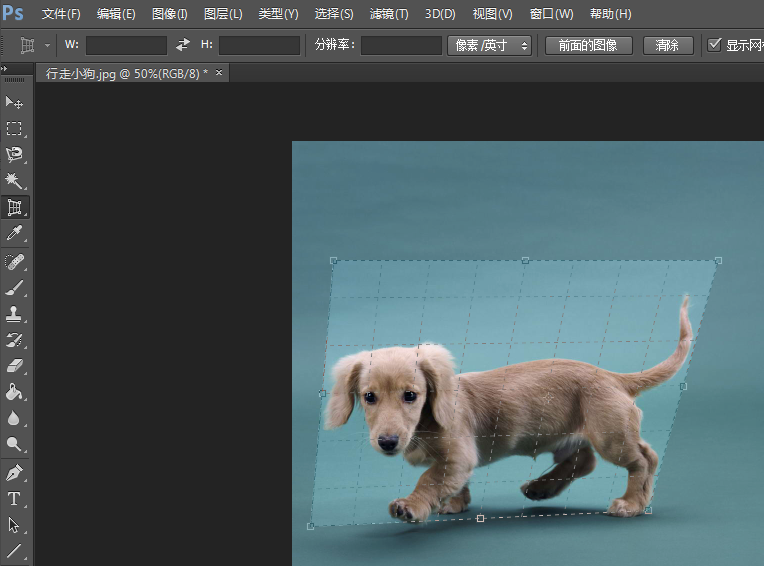Open the 滤镜(T) menu

pos(388,14)
